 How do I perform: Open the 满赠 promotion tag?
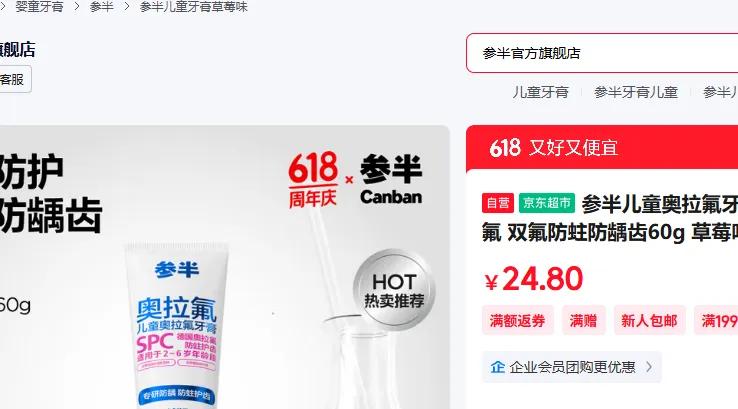point(583,321)
